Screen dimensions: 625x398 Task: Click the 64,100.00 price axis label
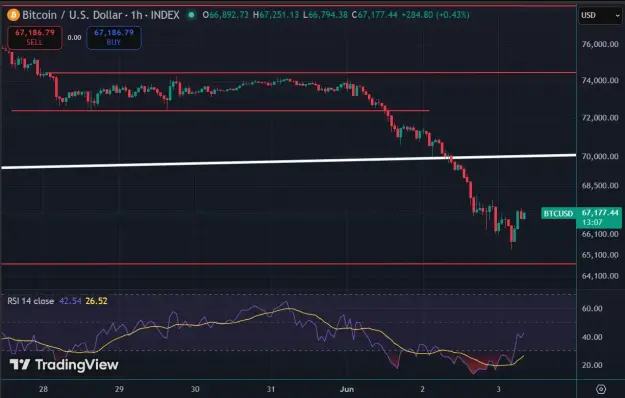tap(600, 276)
